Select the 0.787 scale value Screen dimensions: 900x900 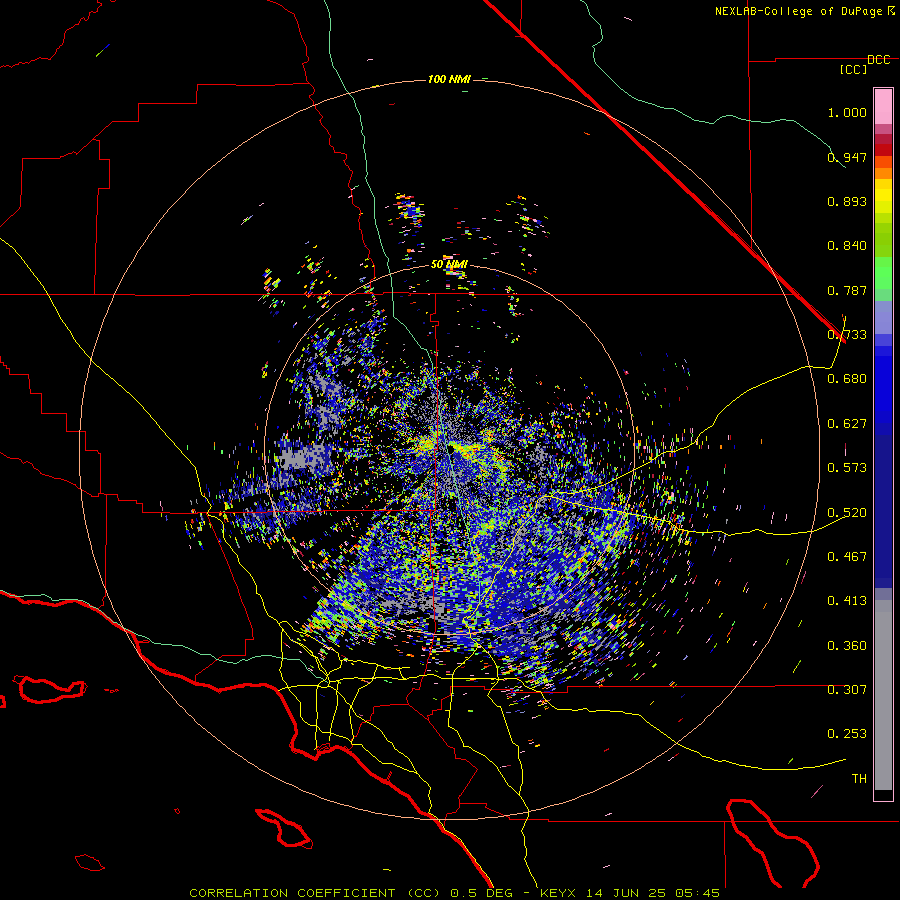point(847,290)
